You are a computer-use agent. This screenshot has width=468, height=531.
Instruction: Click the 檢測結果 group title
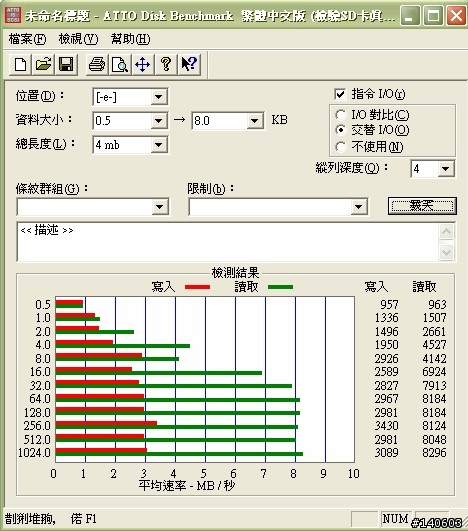[x=235, y=272]
